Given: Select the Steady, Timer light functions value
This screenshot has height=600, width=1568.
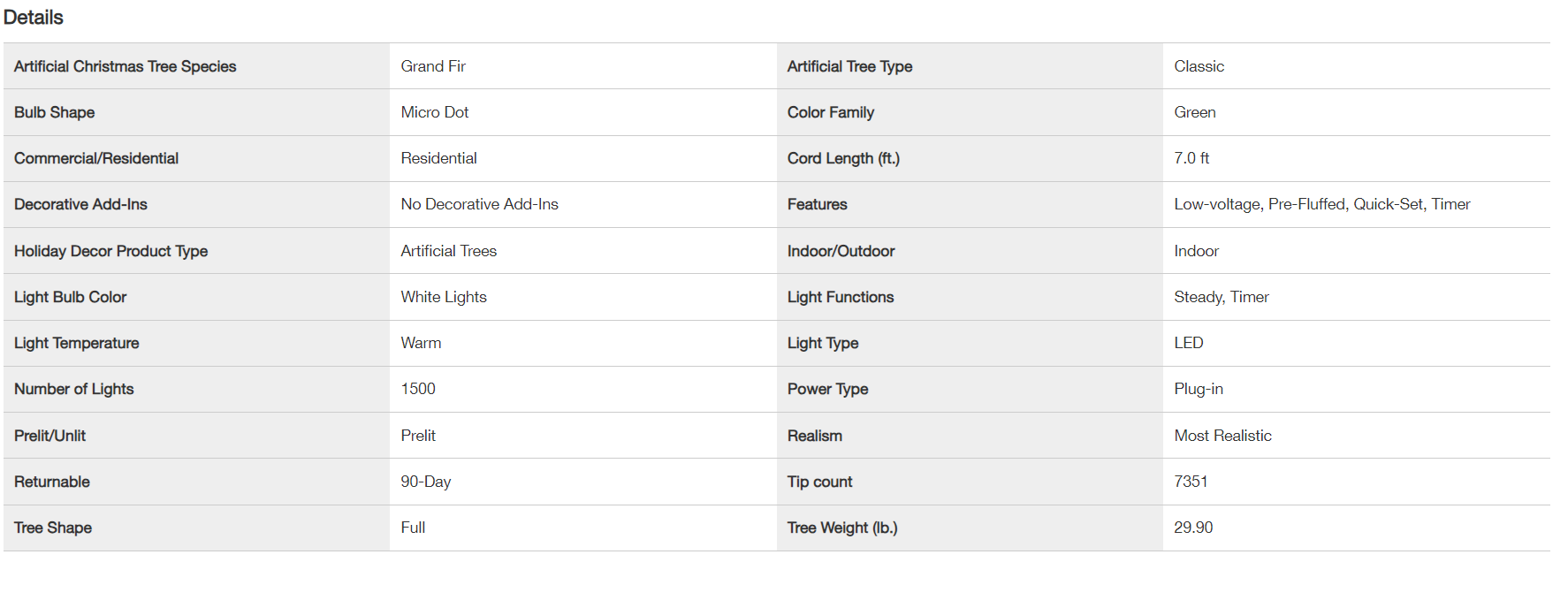Looking at the screenshot, I should [x=1221, y=297].
